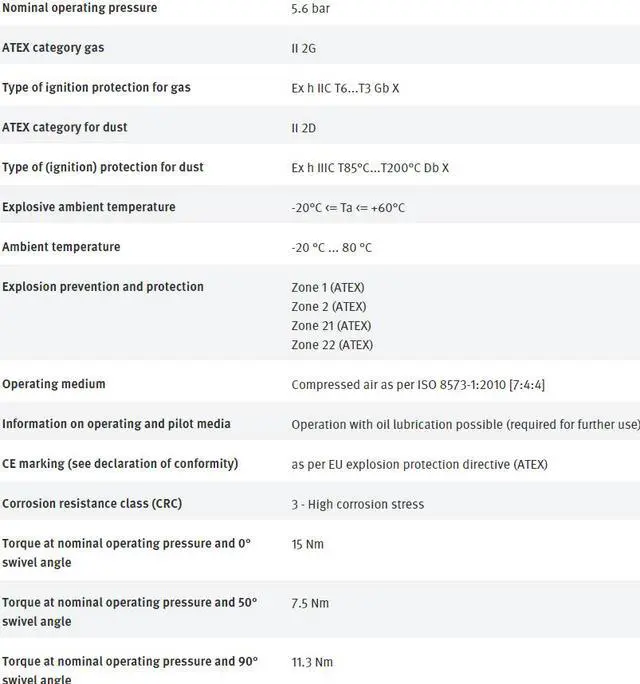Click "Zone 1 (ATEX)" entry

pos(328,288)
